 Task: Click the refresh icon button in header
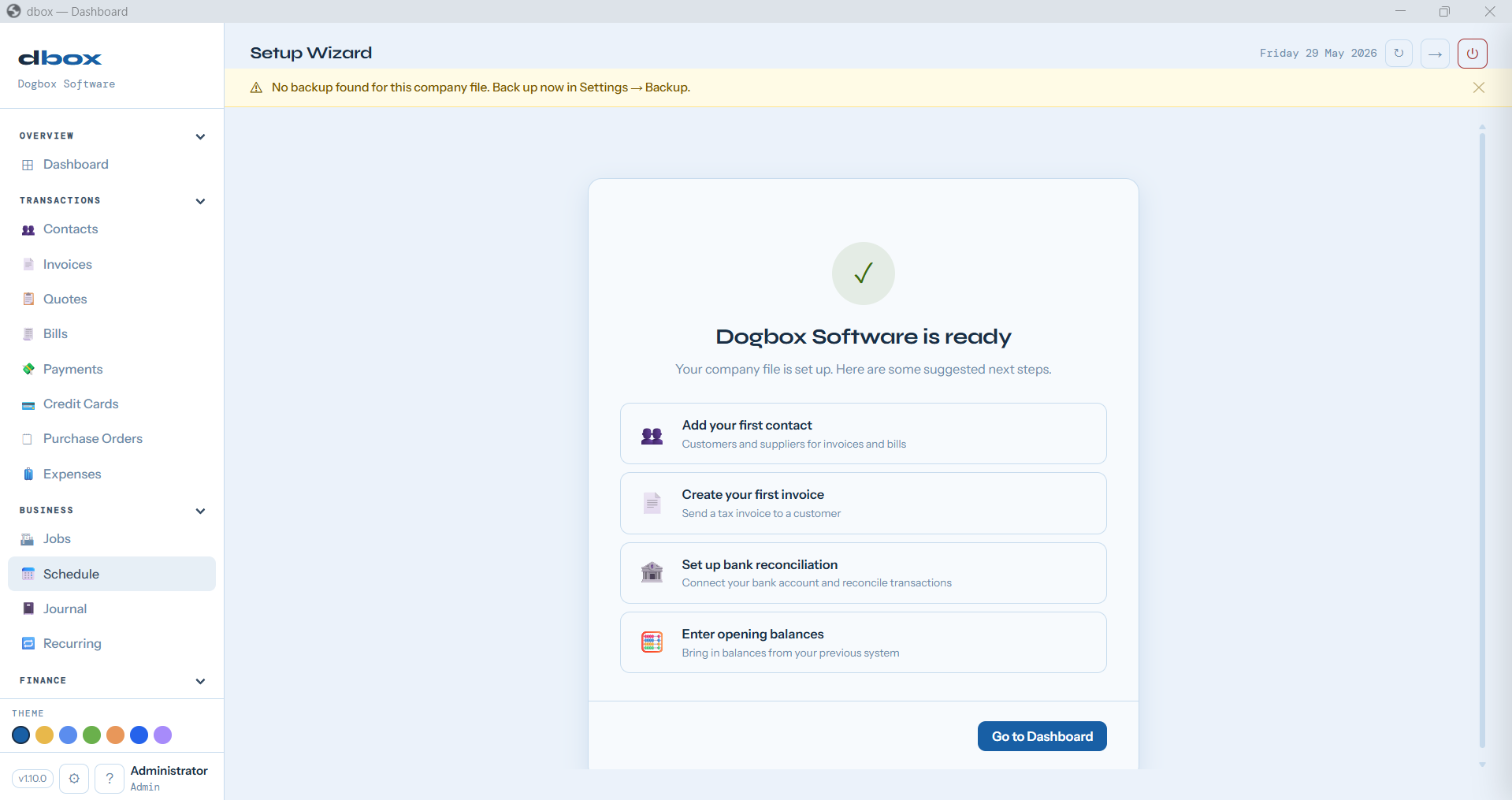(x=1399, y=54)
